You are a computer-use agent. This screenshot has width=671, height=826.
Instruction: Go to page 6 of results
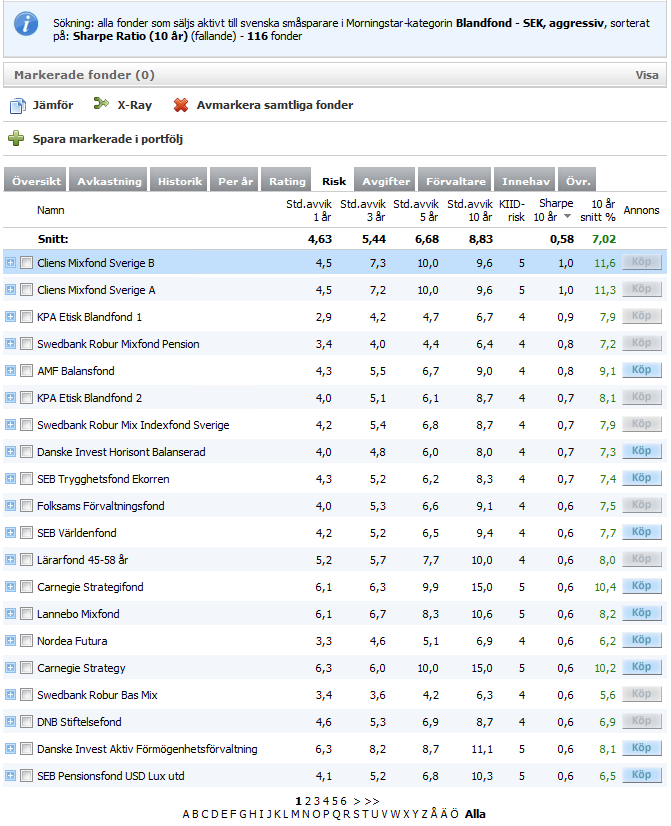pyautogui.click(x=343, y=801)
